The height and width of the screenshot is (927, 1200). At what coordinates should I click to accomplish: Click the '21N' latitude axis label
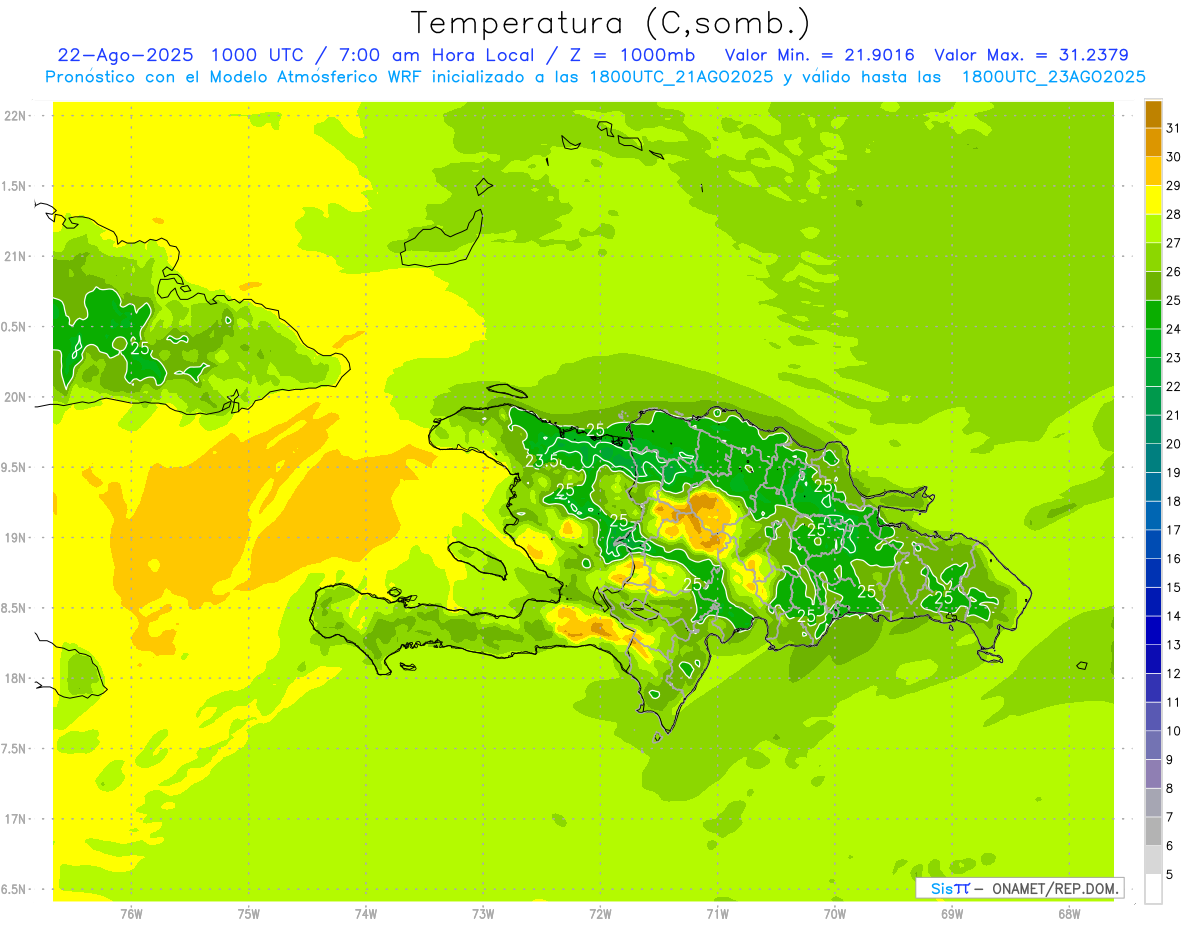[14, 256]
